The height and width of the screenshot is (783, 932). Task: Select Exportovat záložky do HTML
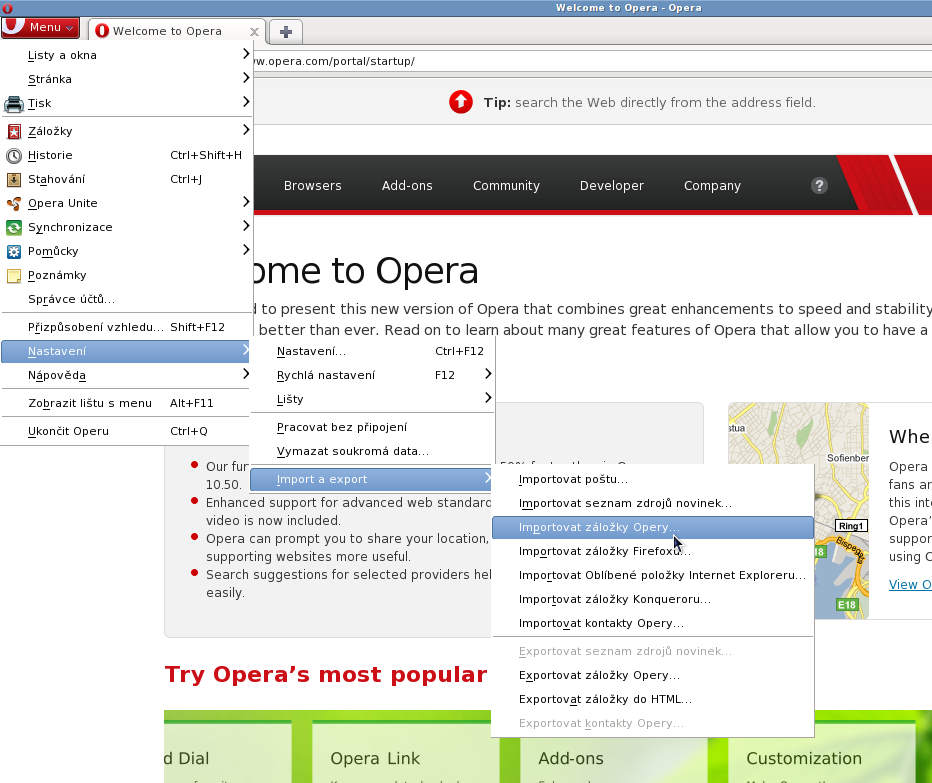[653, 699]
